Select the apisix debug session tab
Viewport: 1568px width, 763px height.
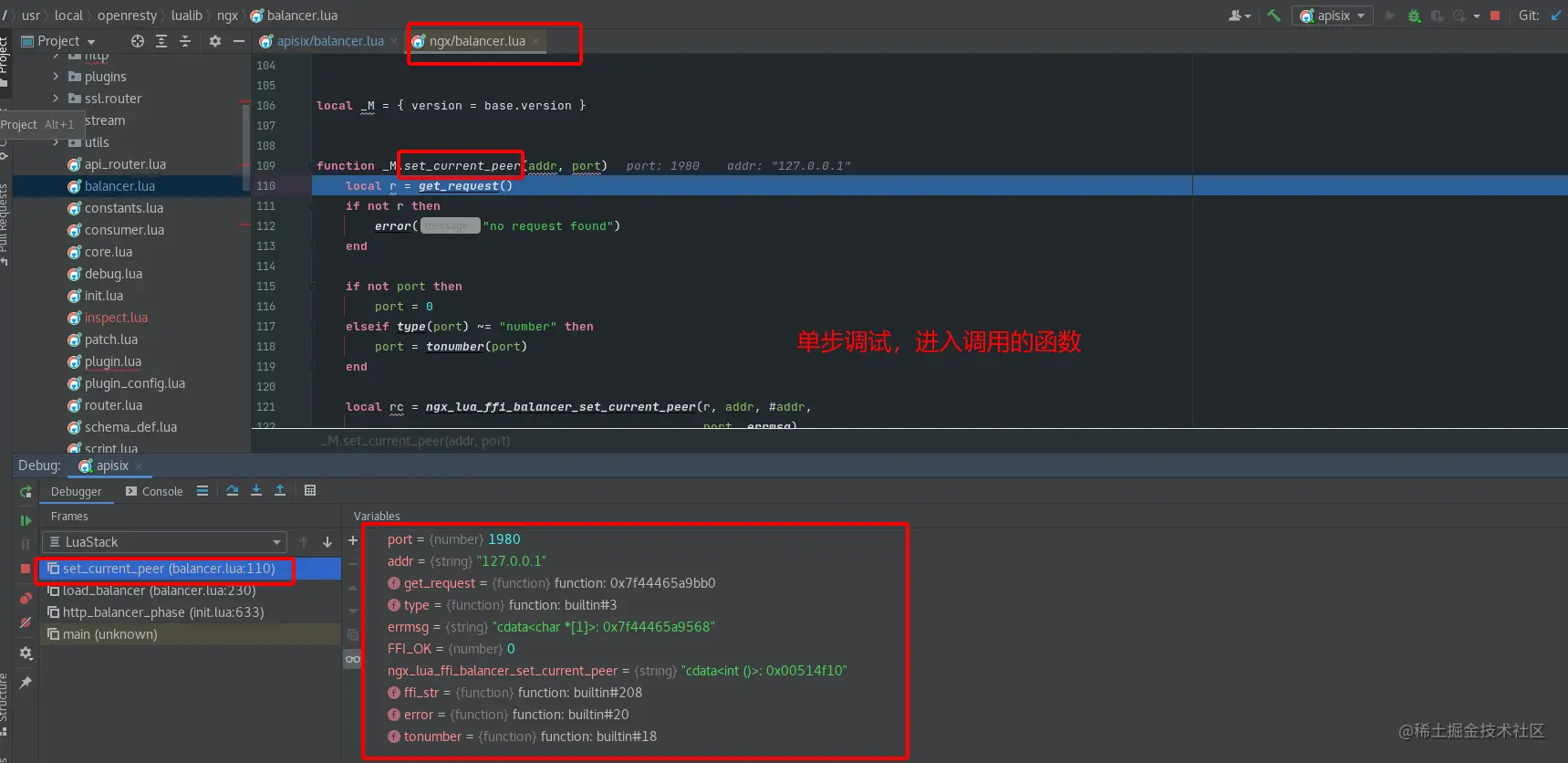click(x=112, y=465)
